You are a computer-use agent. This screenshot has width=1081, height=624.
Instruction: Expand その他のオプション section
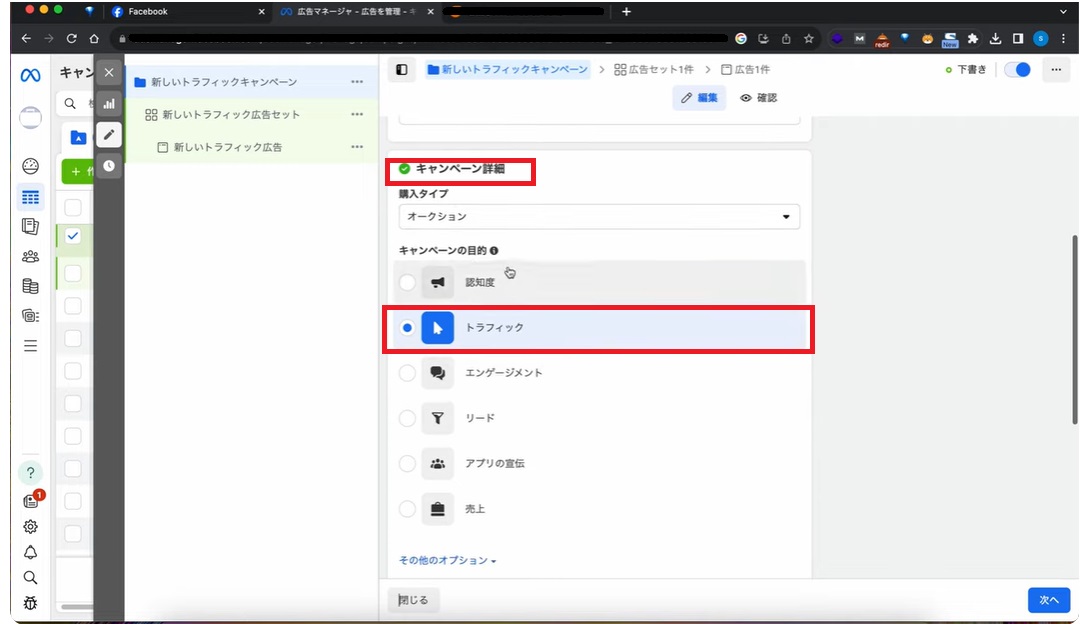pyautogui.click(x=447, y=561)
